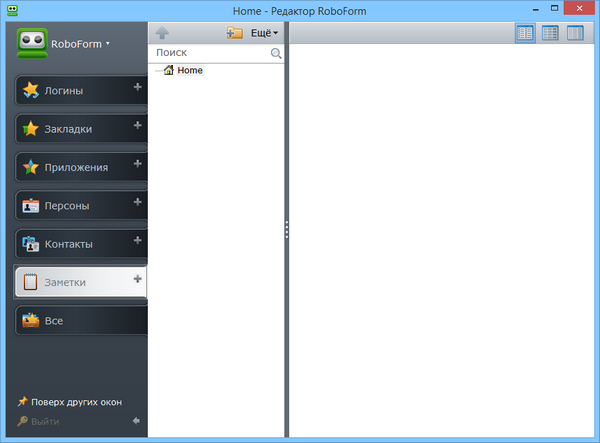600x443 pixels.
Task: Add a new bookmark via Закладки plus
Action: point(138,125)
